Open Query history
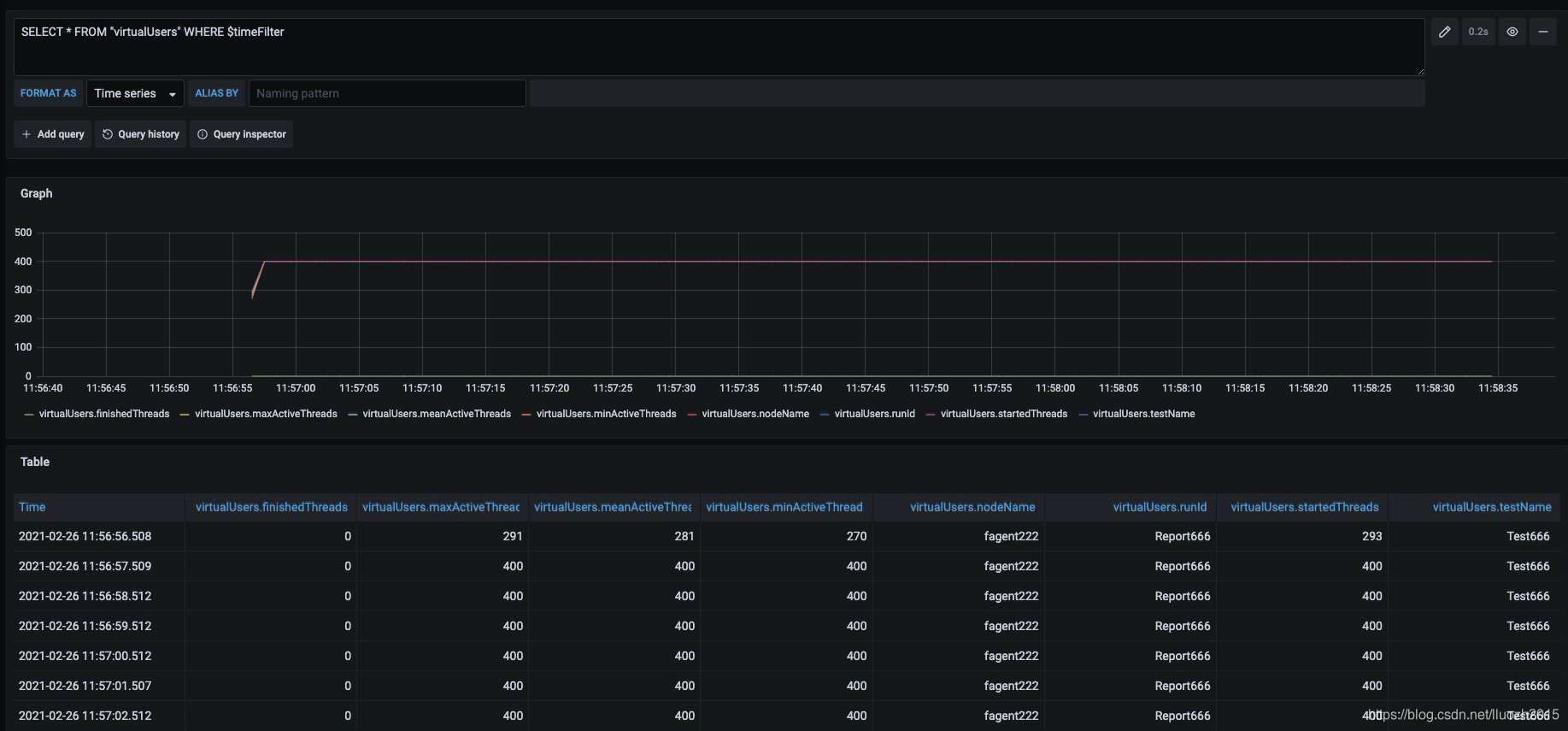The width and height of the screenshot is (1568, 731). click(x=140, y=134)
